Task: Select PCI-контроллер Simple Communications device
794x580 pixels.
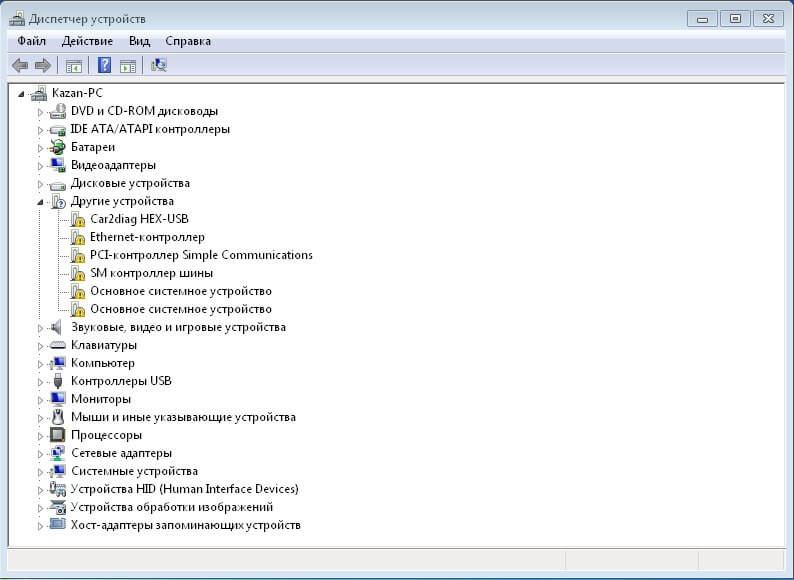Action: (201, 255)
